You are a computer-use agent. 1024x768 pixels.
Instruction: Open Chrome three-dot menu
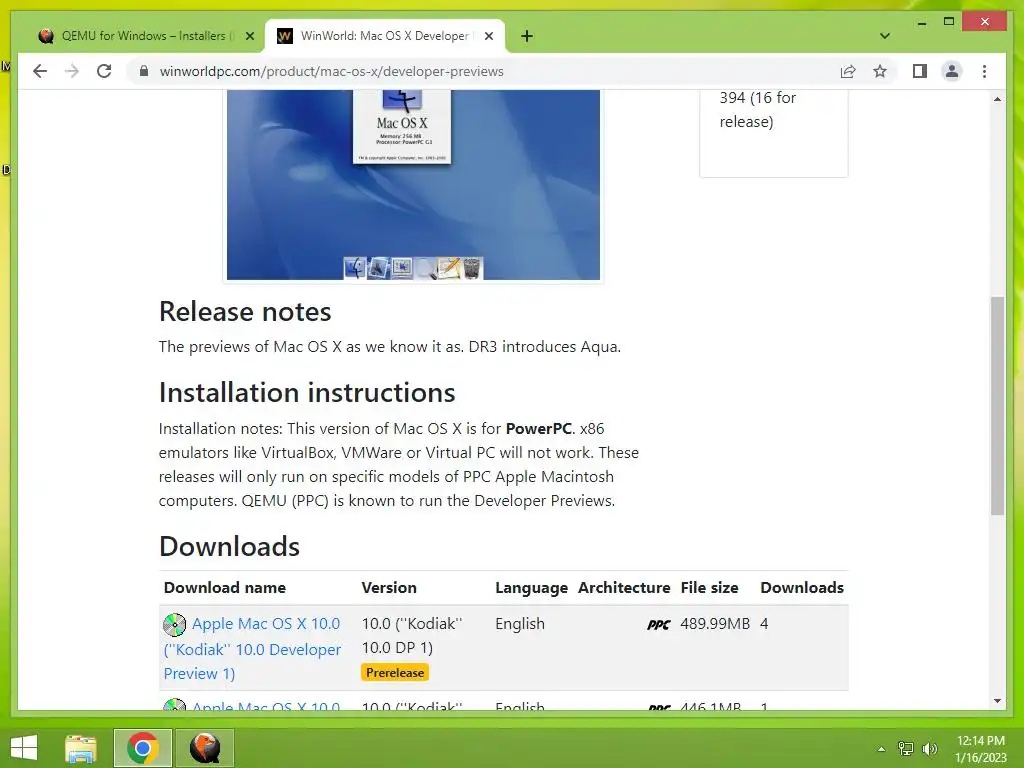(x=984, y=71)
